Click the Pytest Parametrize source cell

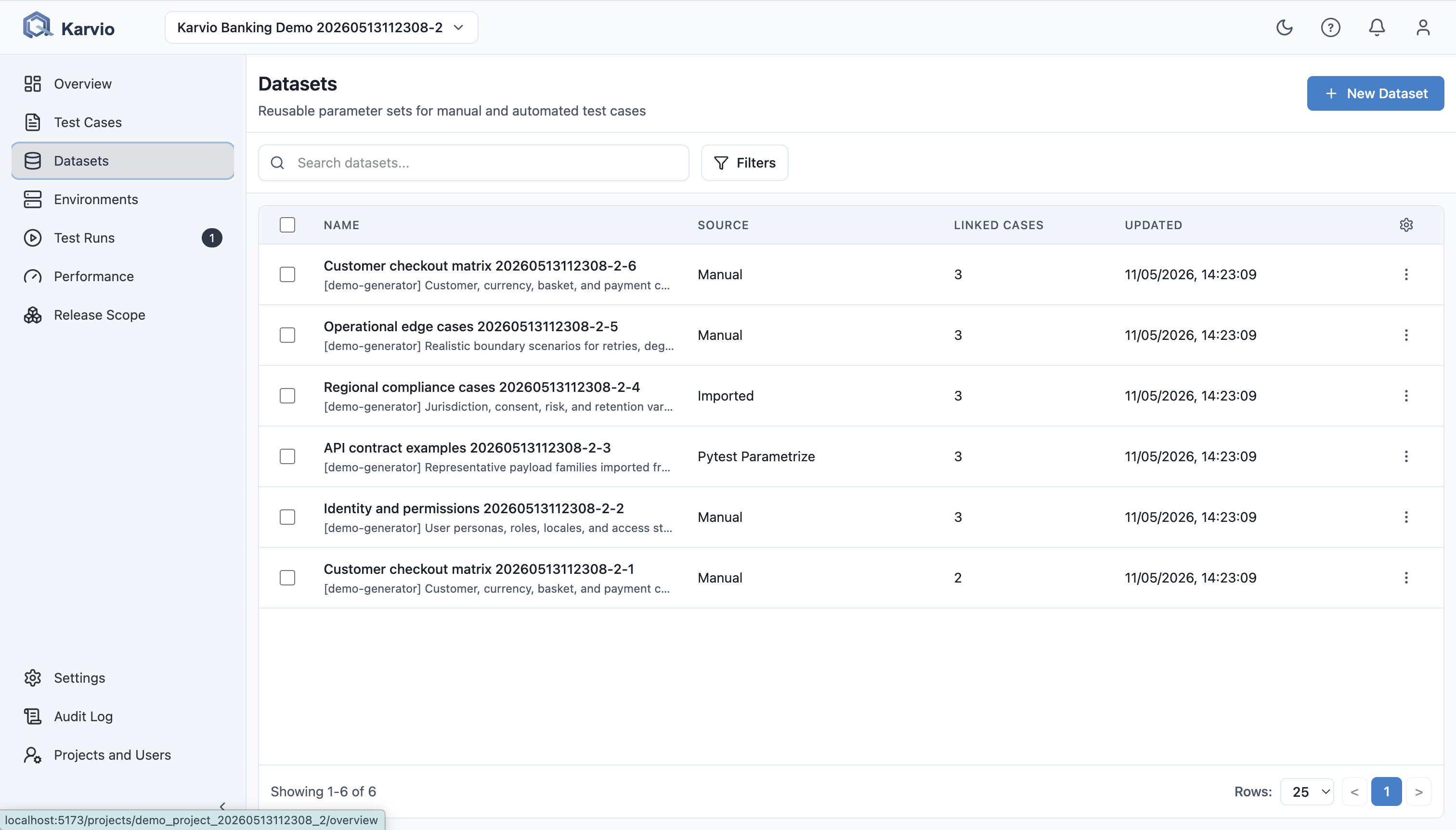(x=756, y=456)
